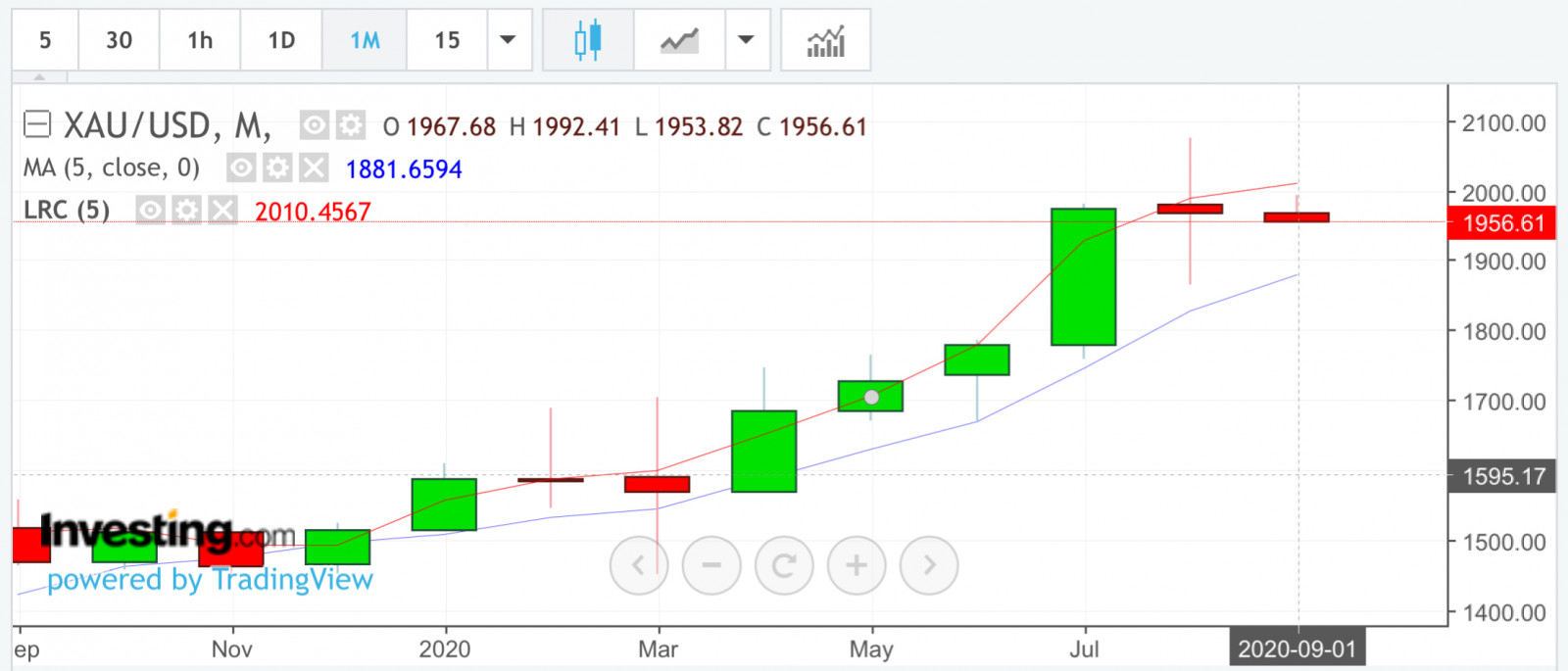The image size is (1568, 671).
Task: Click the 2020-09-01 date label
Action: (1298, 648)
